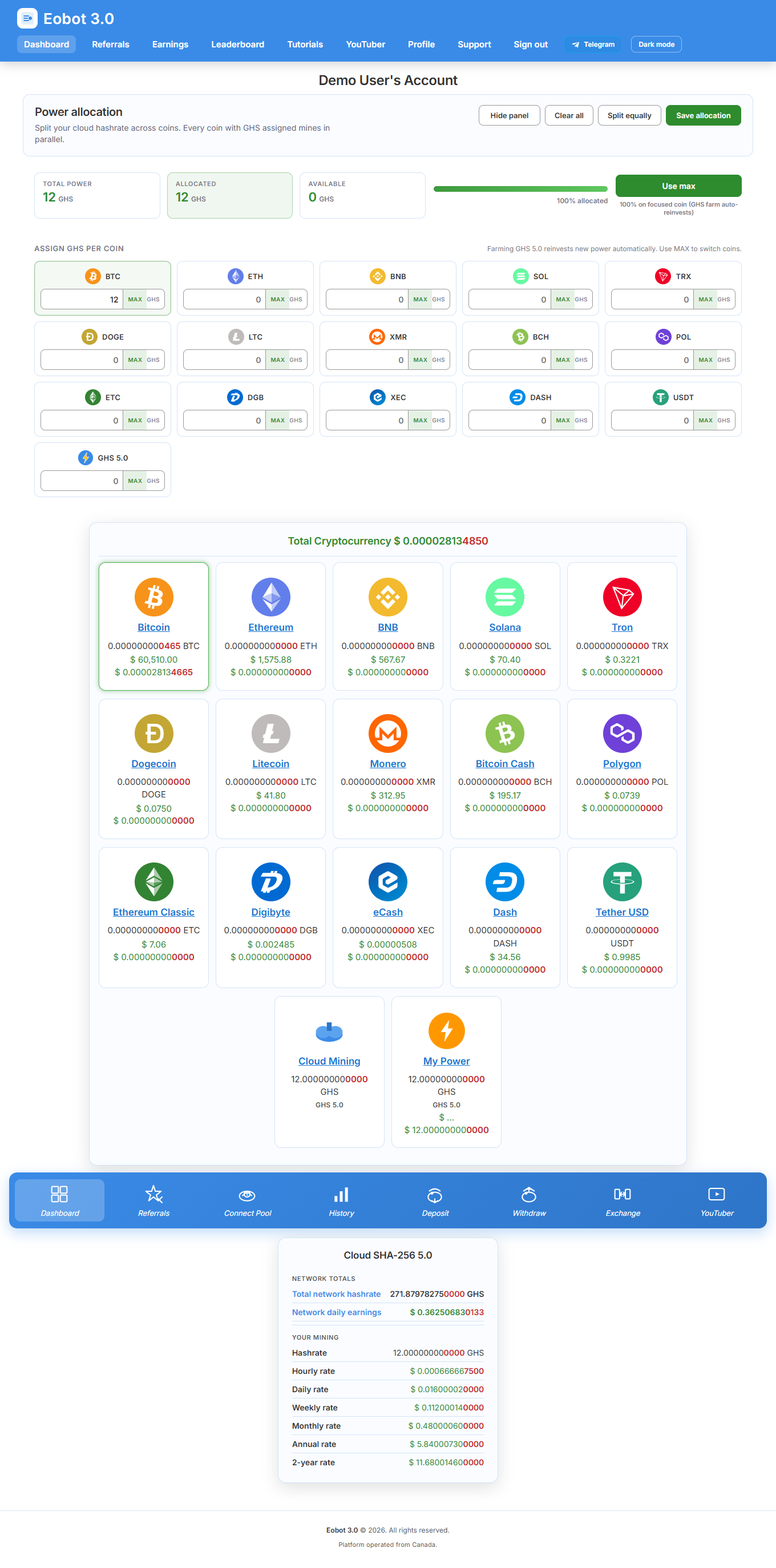This screenshot has width=776, height=1568.
Task: Click MAX for XMR allocation
Action: [421, 360]
